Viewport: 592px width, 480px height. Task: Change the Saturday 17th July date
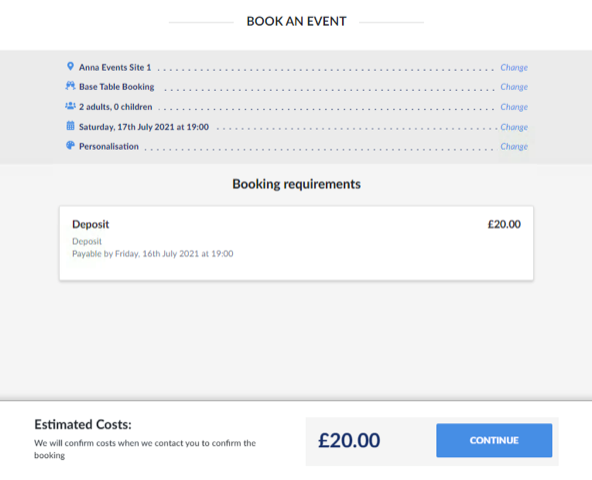(514, 127)
